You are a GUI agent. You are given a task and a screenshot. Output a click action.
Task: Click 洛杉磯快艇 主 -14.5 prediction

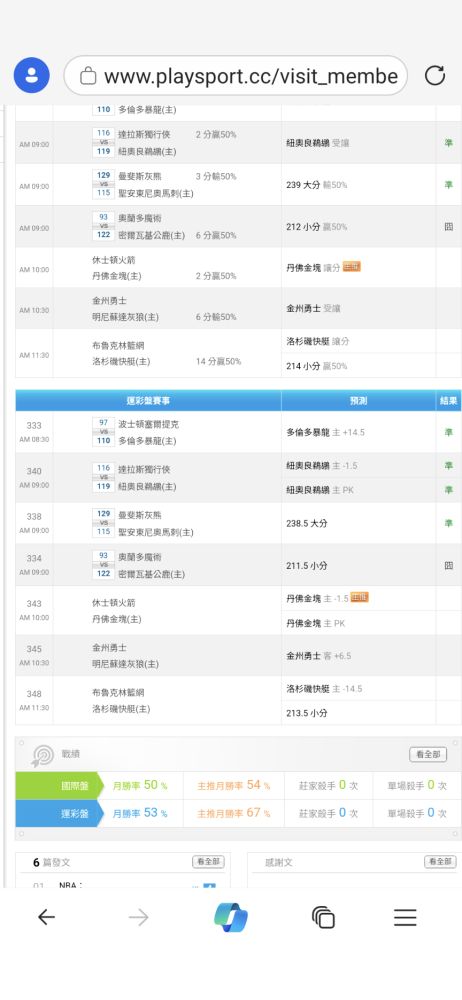[324, 689]
